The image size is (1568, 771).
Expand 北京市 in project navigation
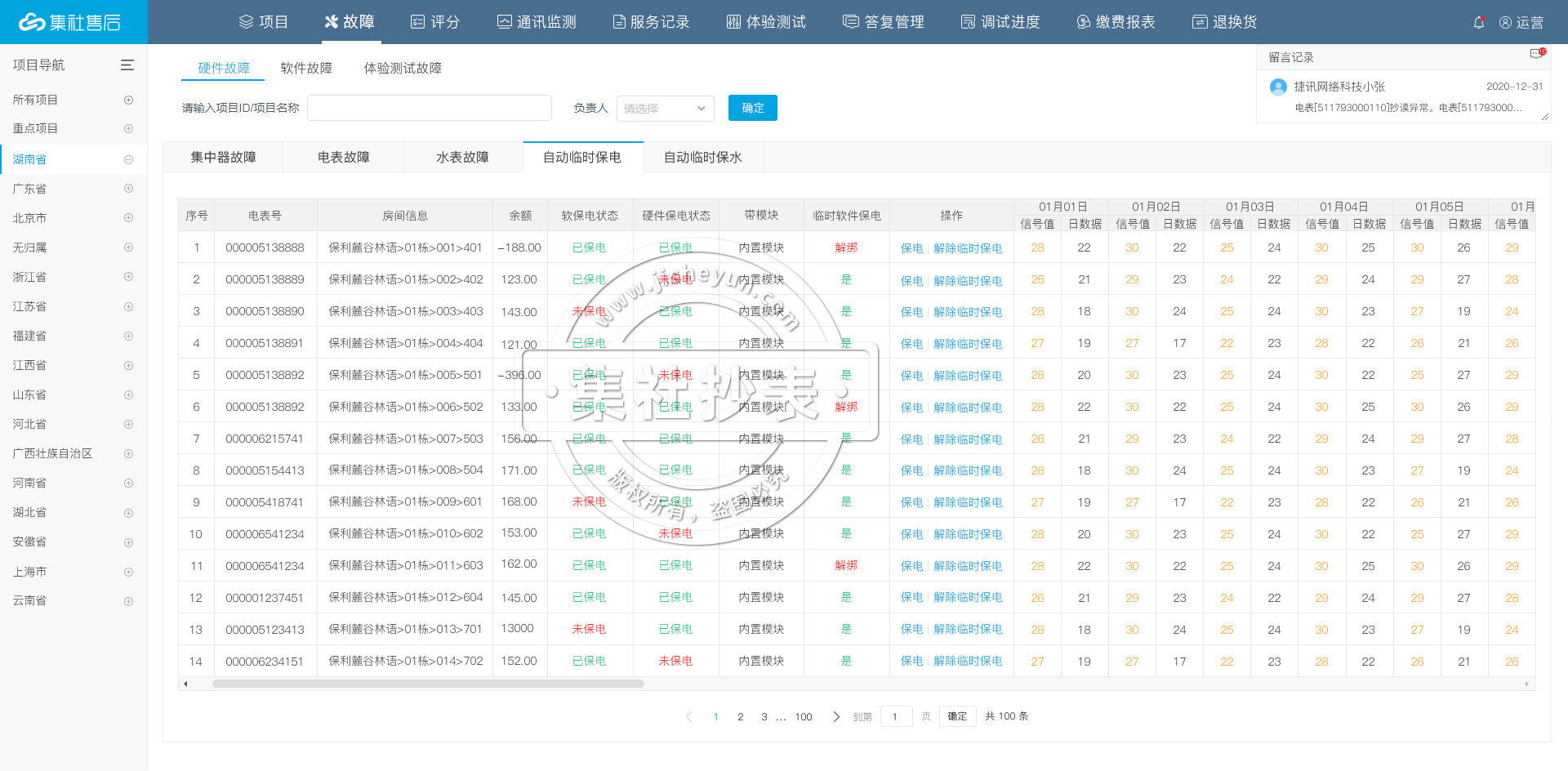click(x=128, y=218)
